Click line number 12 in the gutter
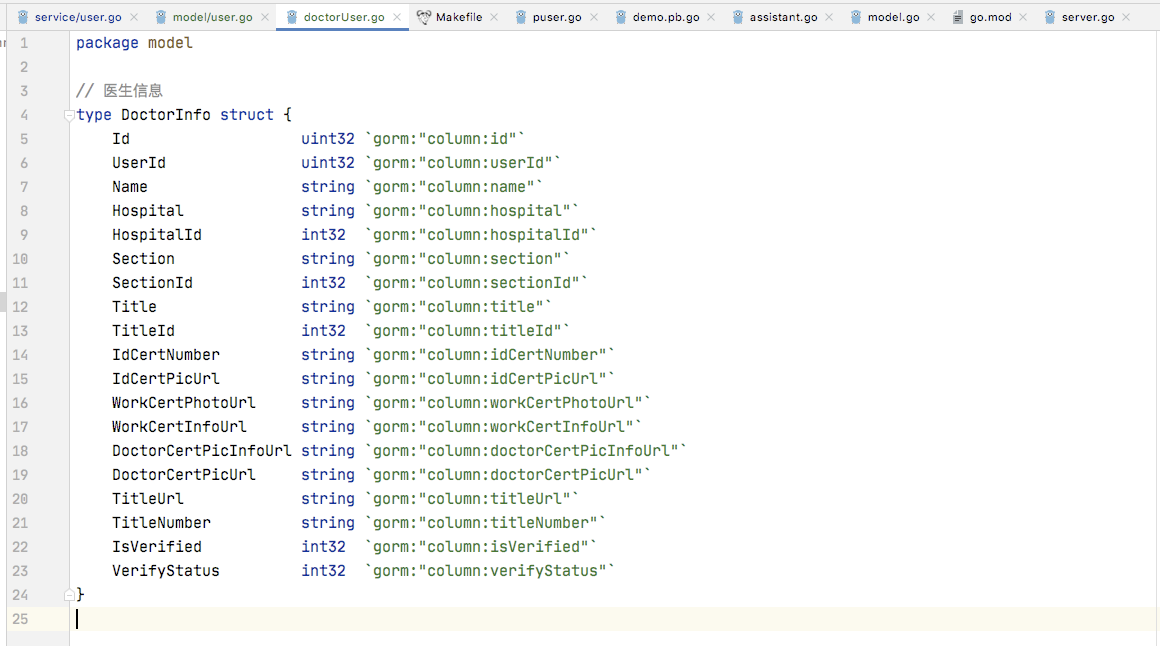The width and height of the screenshot is (1160, 646). pos(22,307)
